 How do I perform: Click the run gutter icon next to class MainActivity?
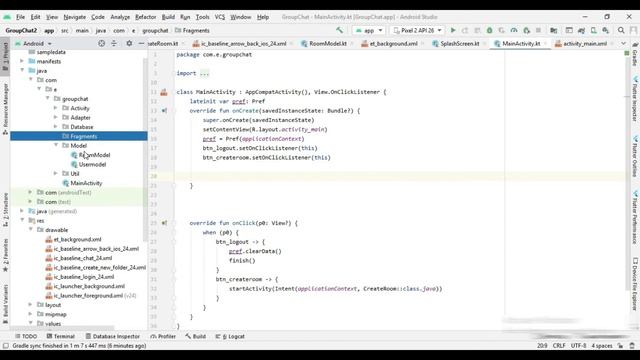[164, 92]
